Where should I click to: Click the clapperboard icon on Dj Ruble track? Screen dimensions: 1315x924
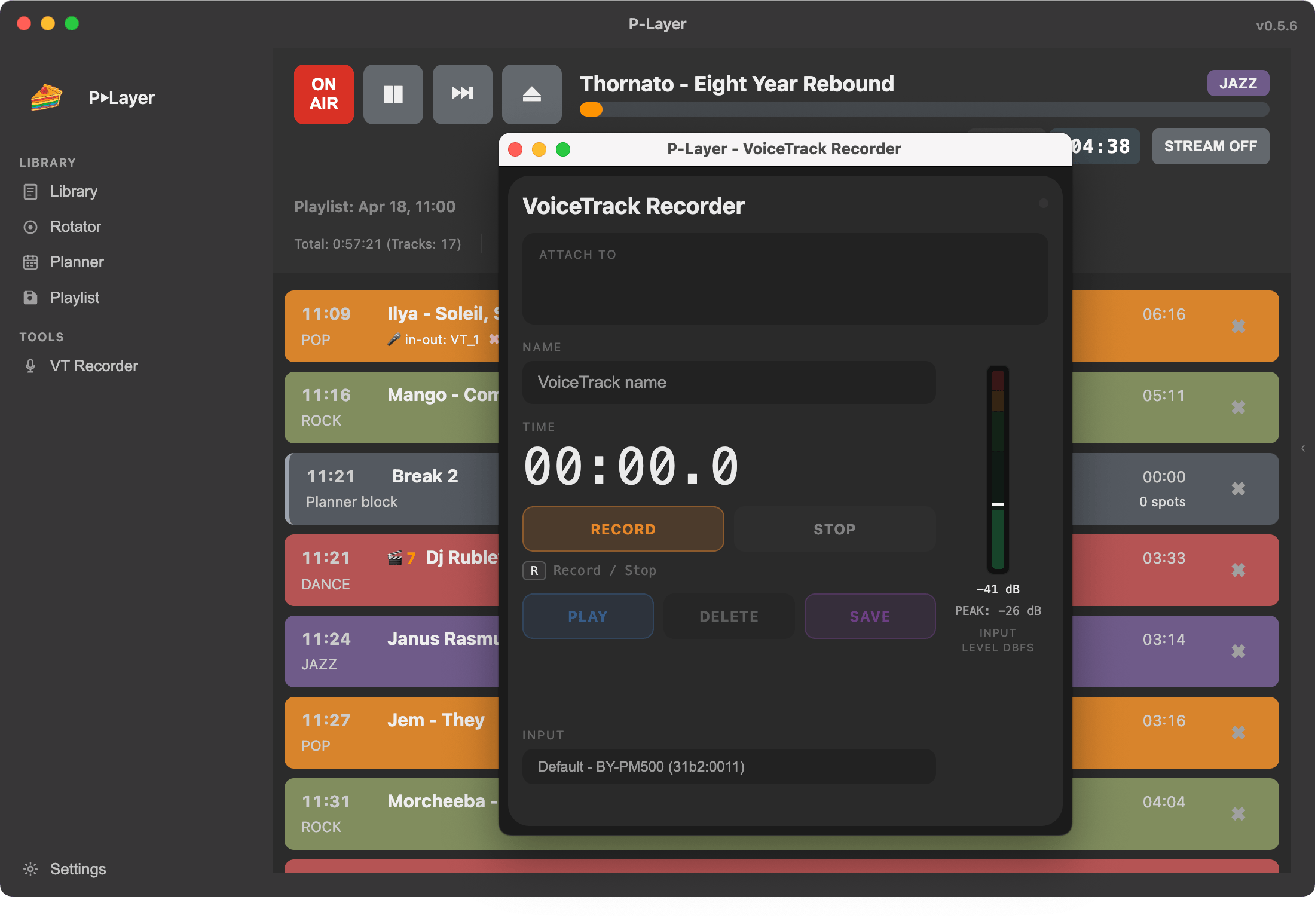click(x=395, y=558)
